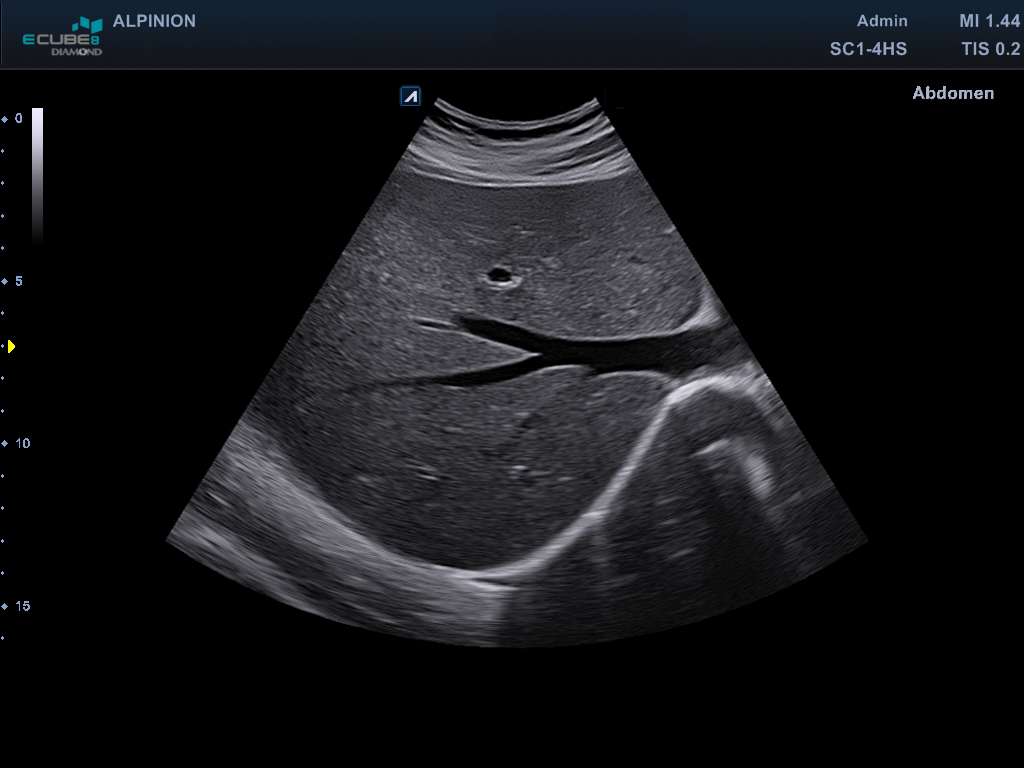
Task: Open the Abdomen preset label
Action: pos(953,93)
